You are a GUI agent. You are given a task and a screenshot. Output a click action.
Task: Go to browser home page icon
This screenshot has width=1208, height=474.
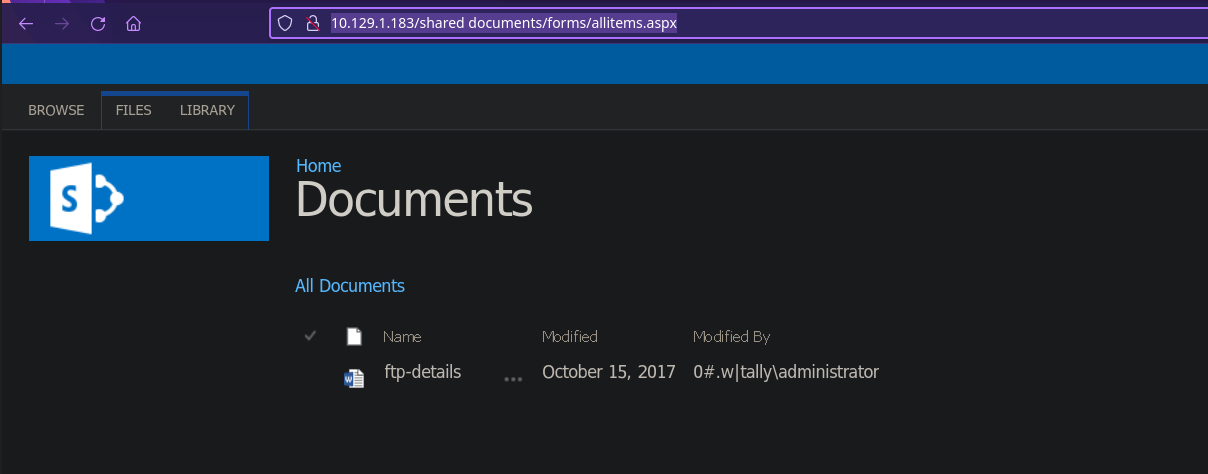click(x=133, y=24)
